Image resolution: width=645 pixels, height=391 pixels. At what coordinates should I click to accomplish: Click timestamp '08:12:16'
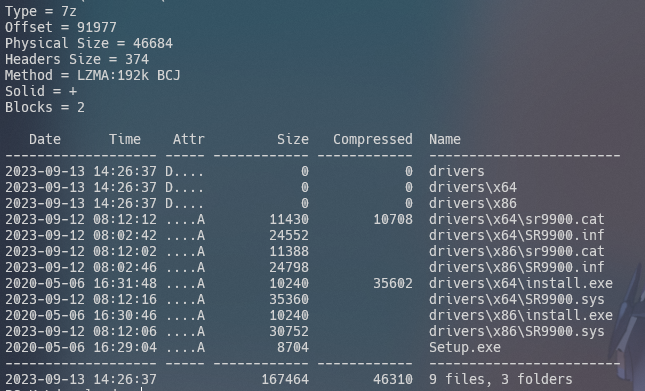125,300
